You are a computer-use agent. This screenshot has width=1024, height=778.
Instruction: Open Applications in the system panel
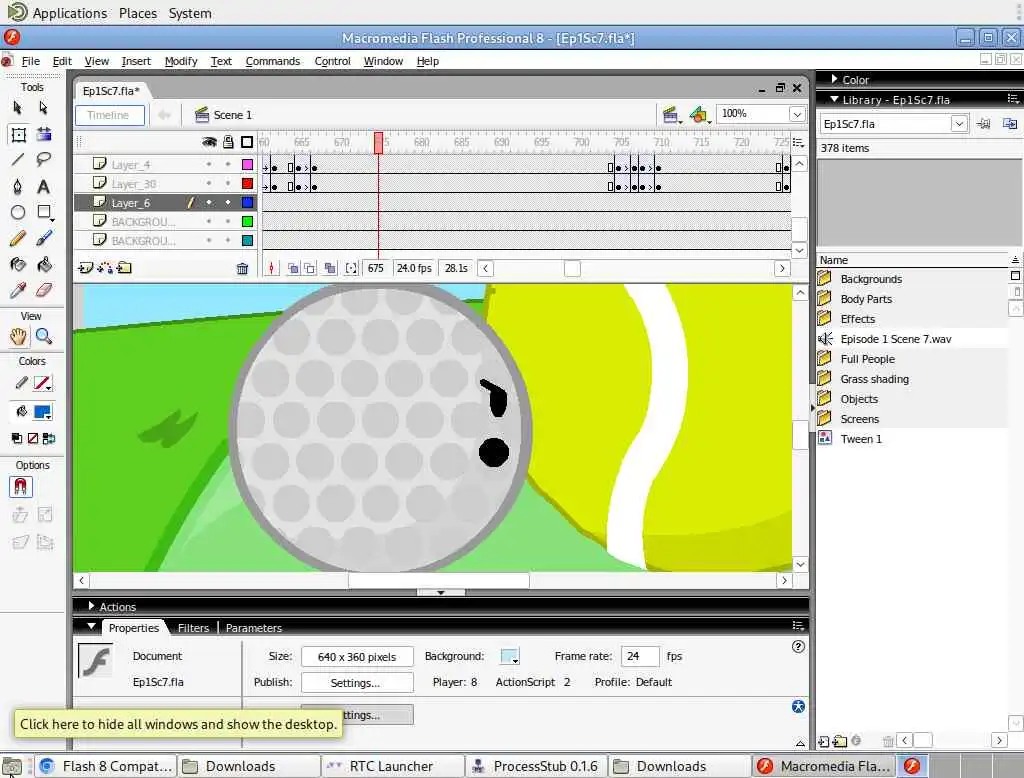(70, 13)
